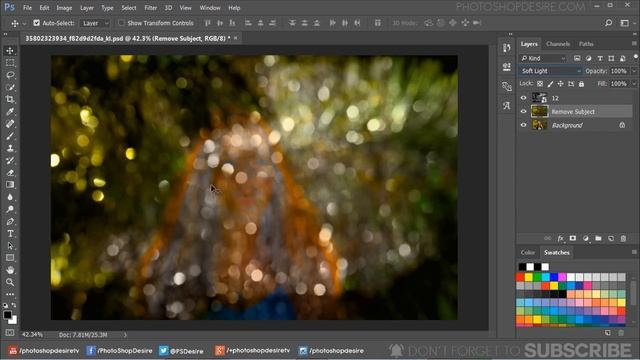The width and height of the screenshot is (640, 360).
Task: Select the Pen tool
Action: pos(10,222)
